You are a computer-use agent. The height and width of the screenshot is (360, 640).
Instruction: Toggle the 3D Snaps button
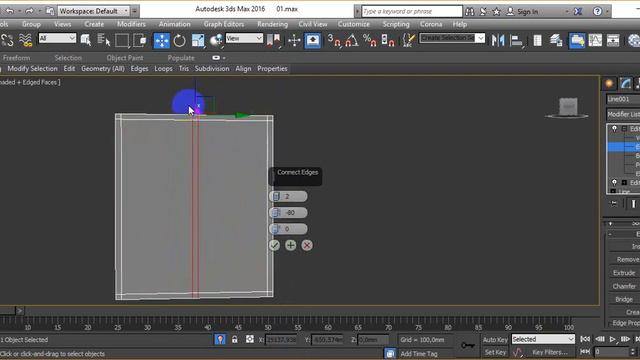point(334,40)
